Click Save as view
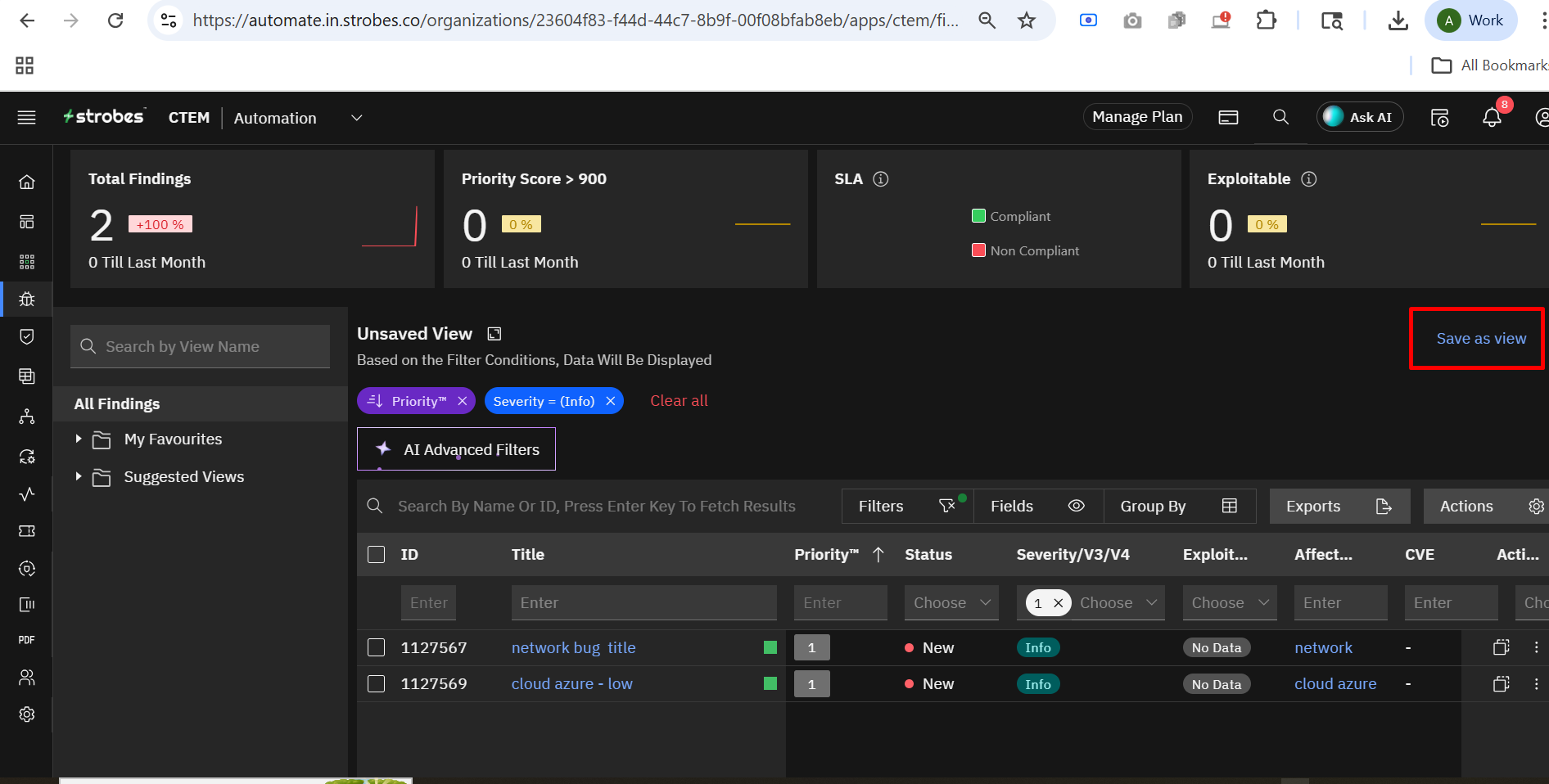This screenshot has width=1549, height=784. coord(1480,339)
